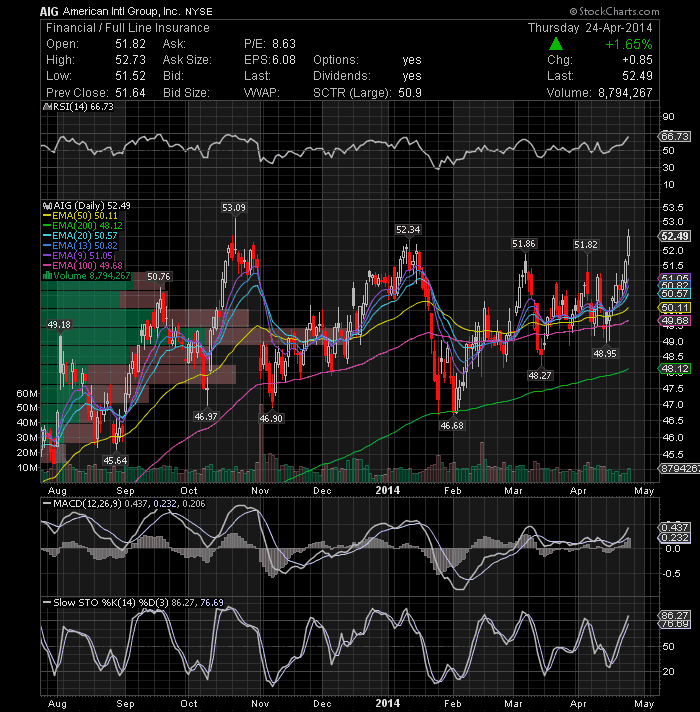Click the volume bars icon in legend
The height and width of the screenshot is (712, 700).
coord(47,276)
